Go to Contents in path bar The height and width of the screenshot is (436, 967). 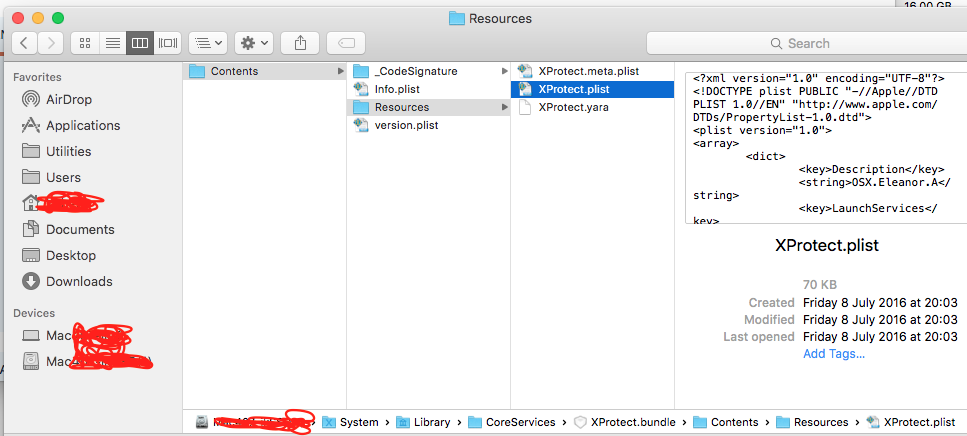coord(726,422)
